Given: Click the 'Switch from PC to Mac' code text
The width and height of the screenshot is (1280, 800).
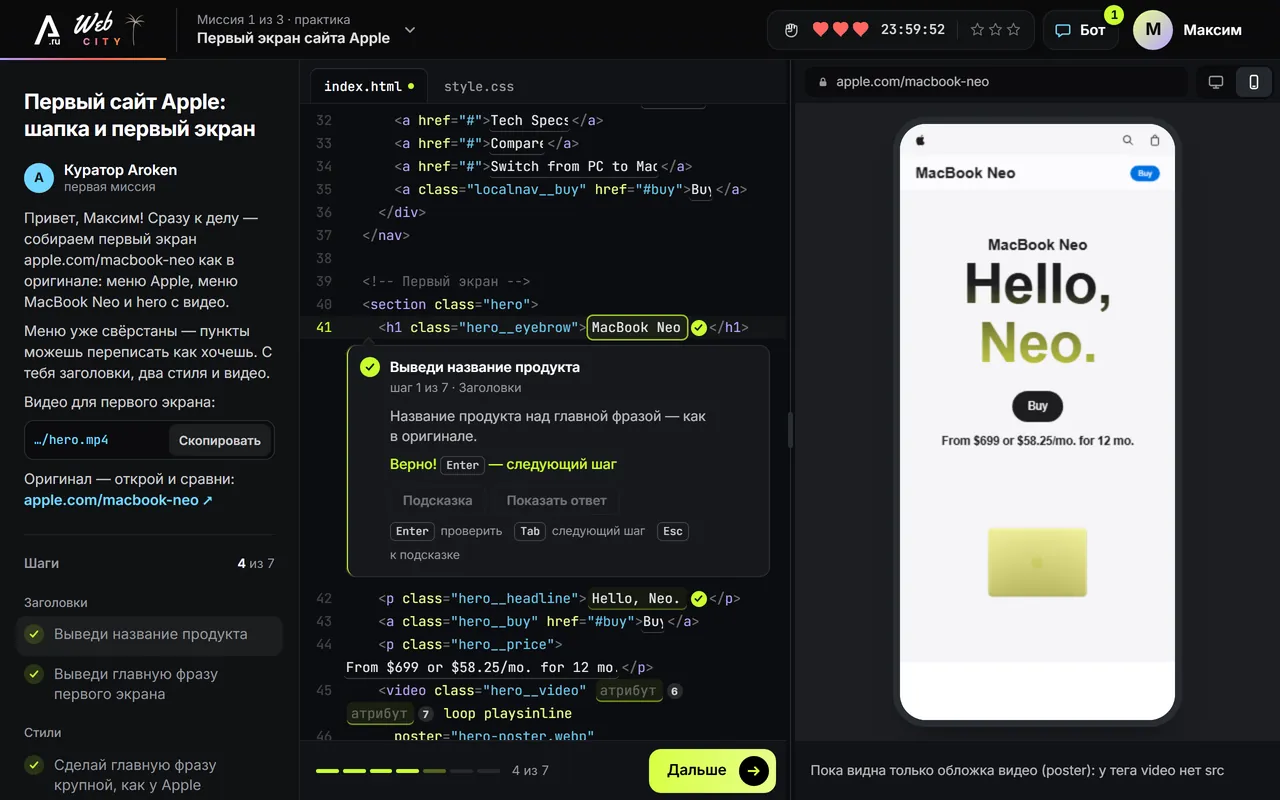Looking at the screenshot, I should point(574,166).
